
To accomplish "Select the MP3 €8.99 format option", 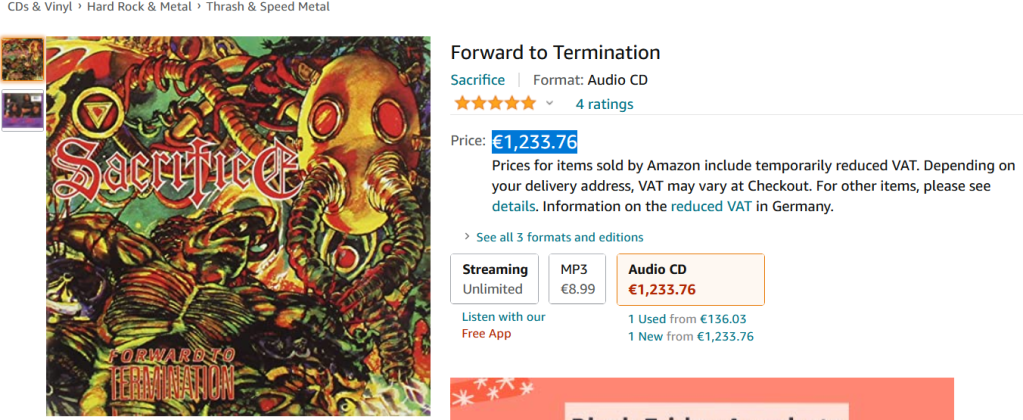I will 577,279.
